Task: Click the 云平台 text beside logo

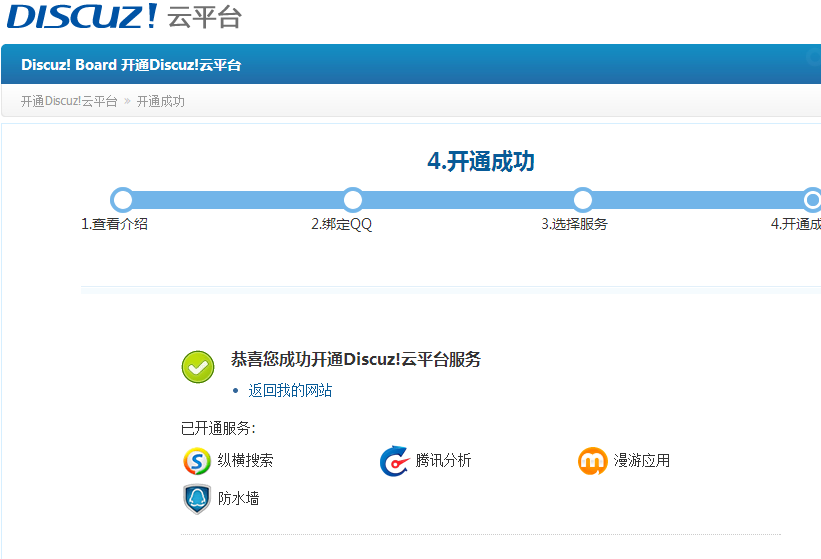Action: tap(205, 17)
